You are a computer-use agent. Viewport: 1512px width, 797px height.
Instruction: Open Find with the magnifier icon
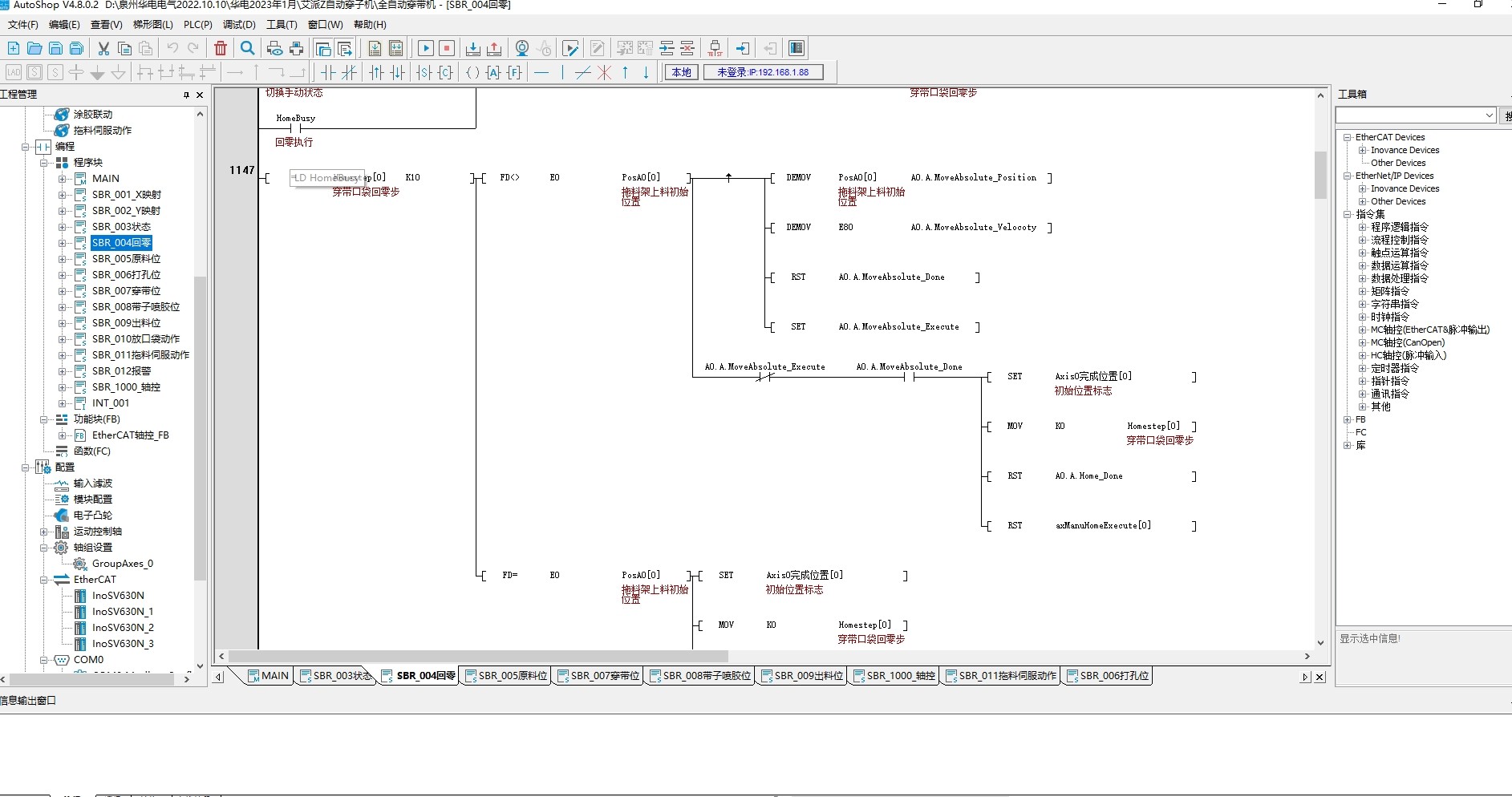(x=248, y=48)
